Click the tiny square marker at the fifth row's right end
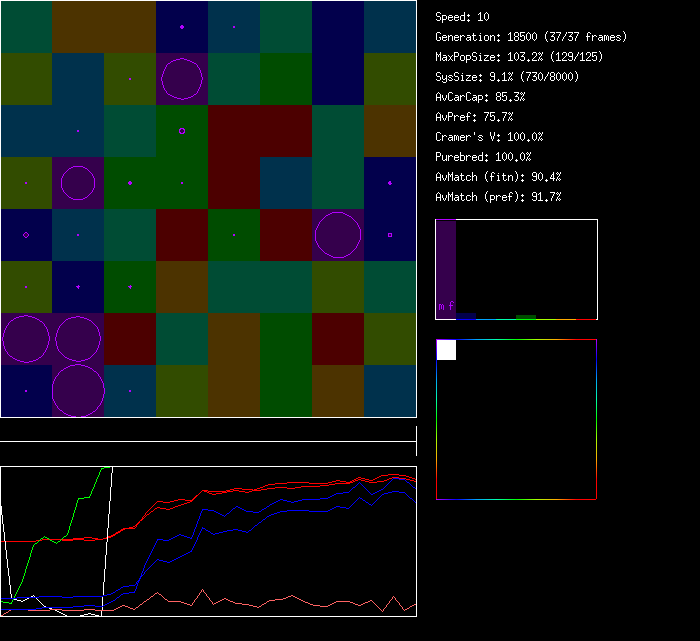Screen dimensions: 700x641 [390, 235]
